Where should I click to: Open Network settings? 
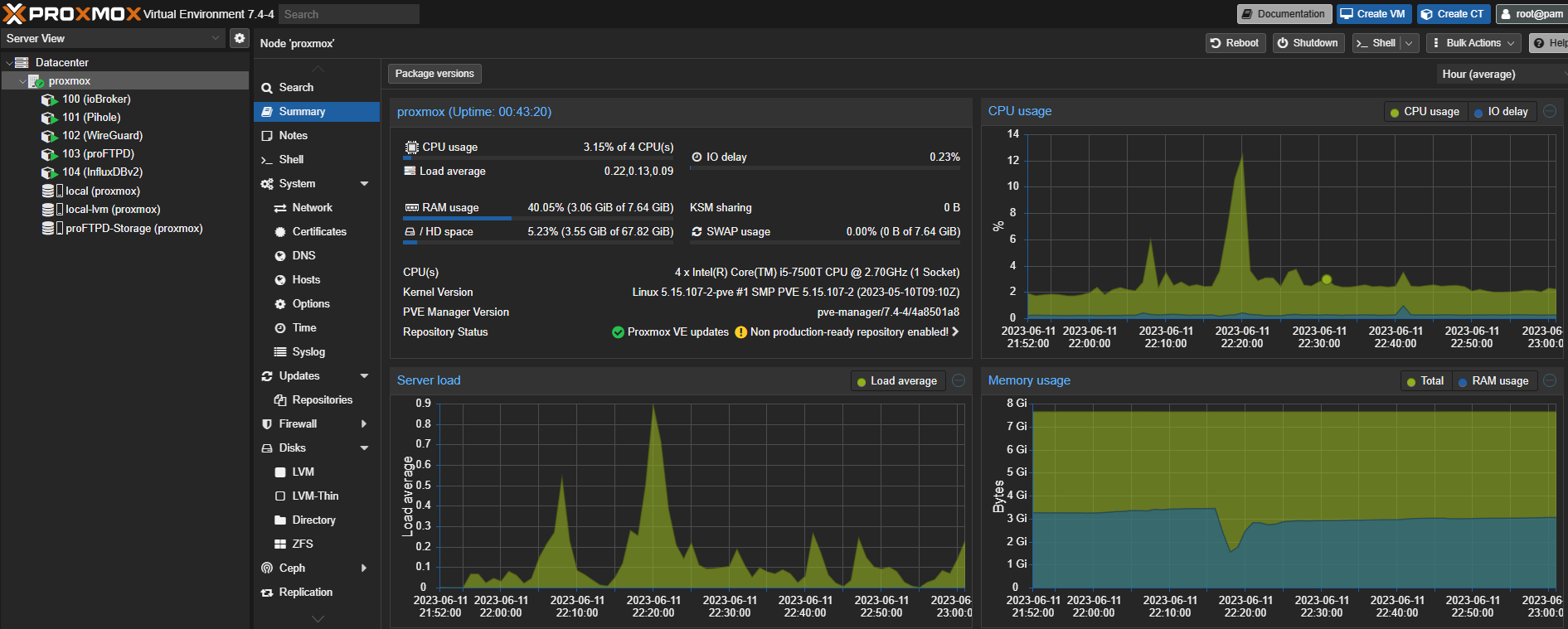click(x=317, y=208)
